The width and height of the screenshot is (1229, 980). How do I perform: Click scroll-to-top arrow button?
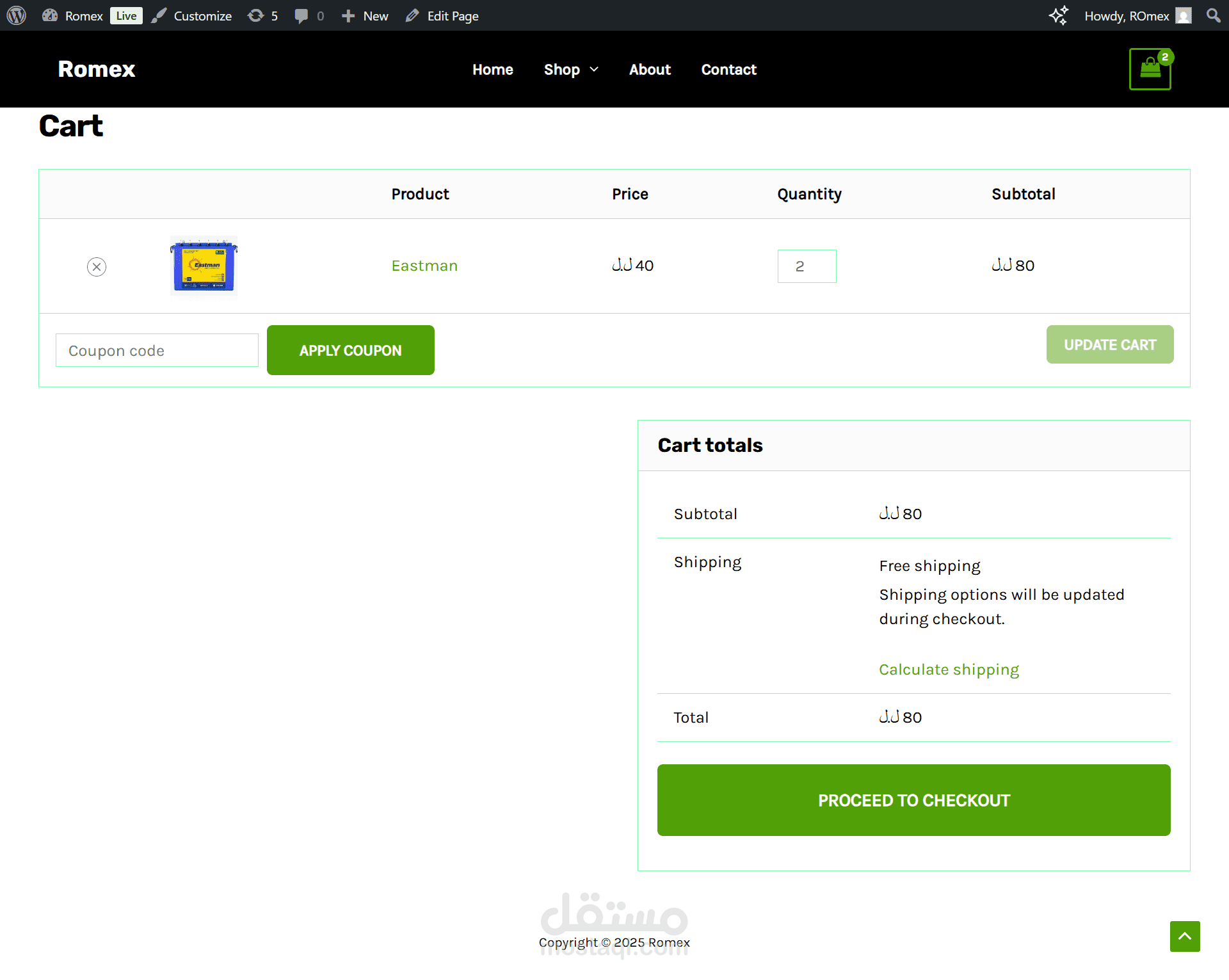1185,936
